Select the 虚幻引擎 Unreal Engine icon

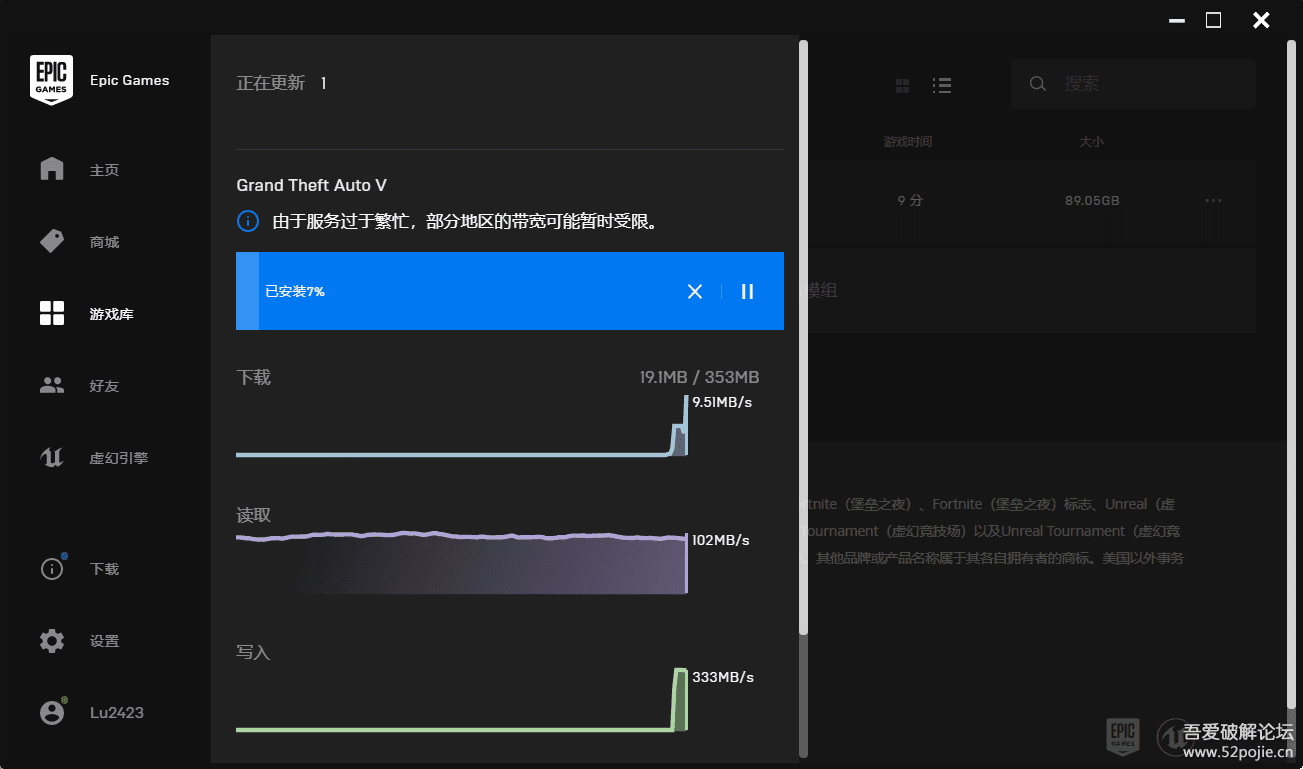(51, 457)
